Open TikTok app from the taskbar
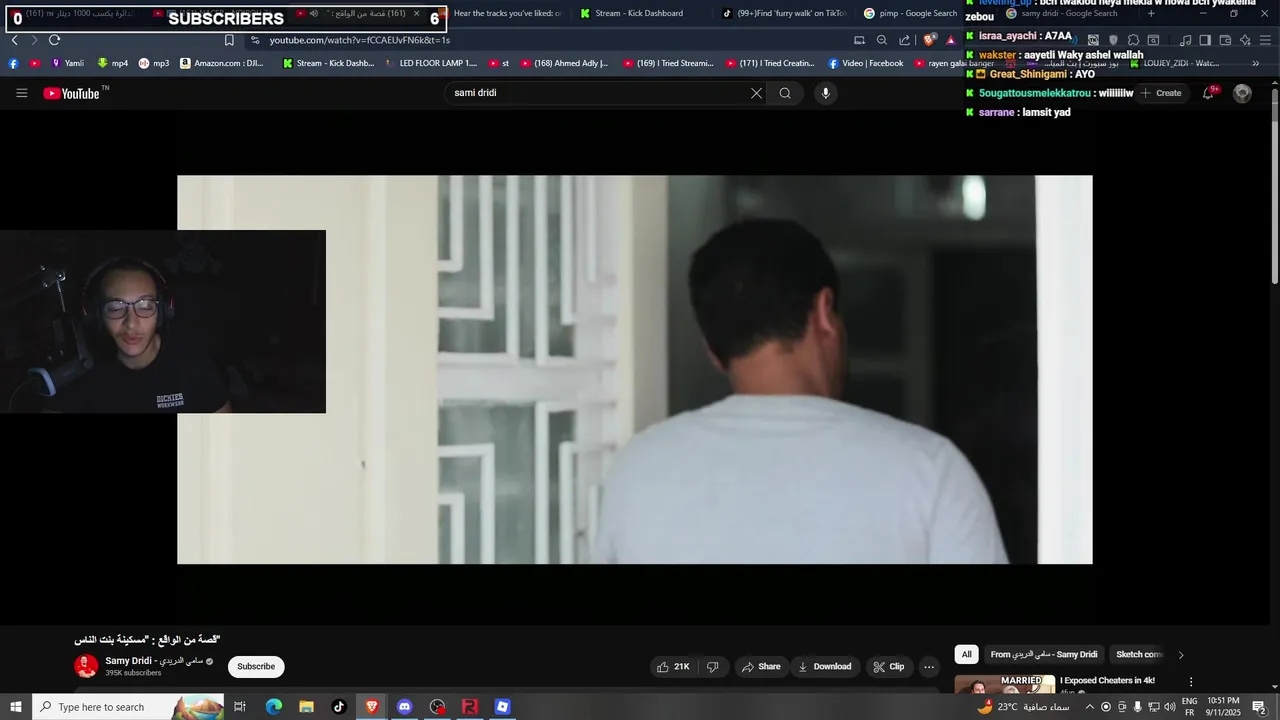Viewport: 1280px width, 720px height. [x=339, y=707]
